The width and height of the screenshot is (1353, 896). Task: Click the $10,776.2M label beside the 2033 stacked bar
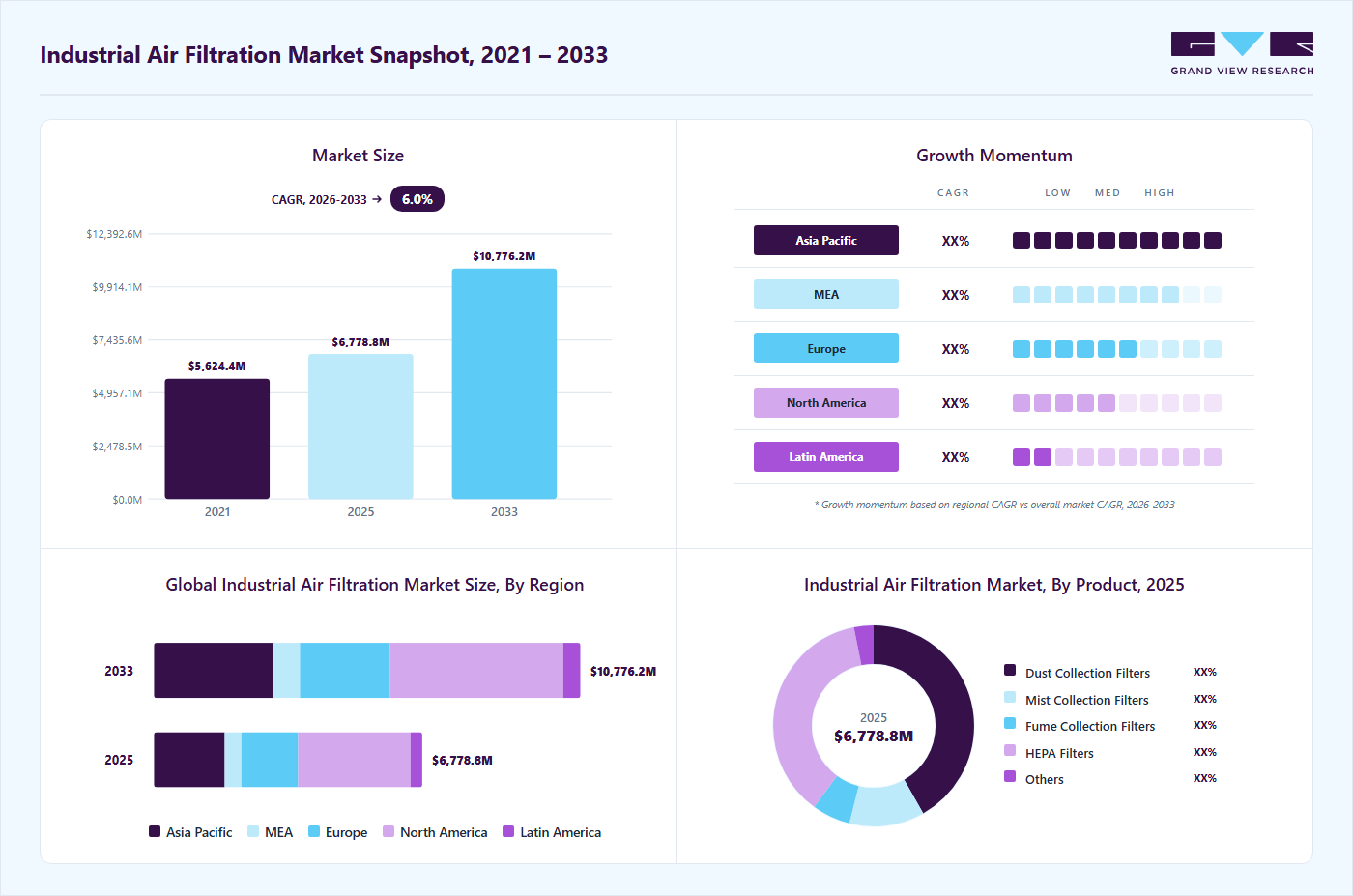click(x=623, y=671)
